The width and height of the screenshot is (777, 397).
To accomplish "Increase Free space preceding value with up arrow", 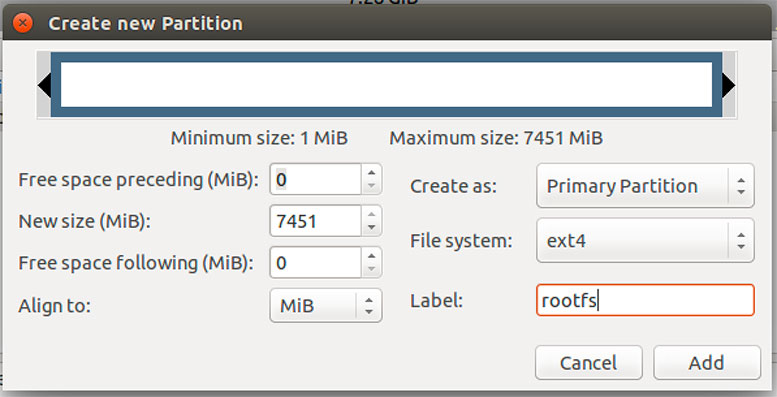I will (371, 172).
